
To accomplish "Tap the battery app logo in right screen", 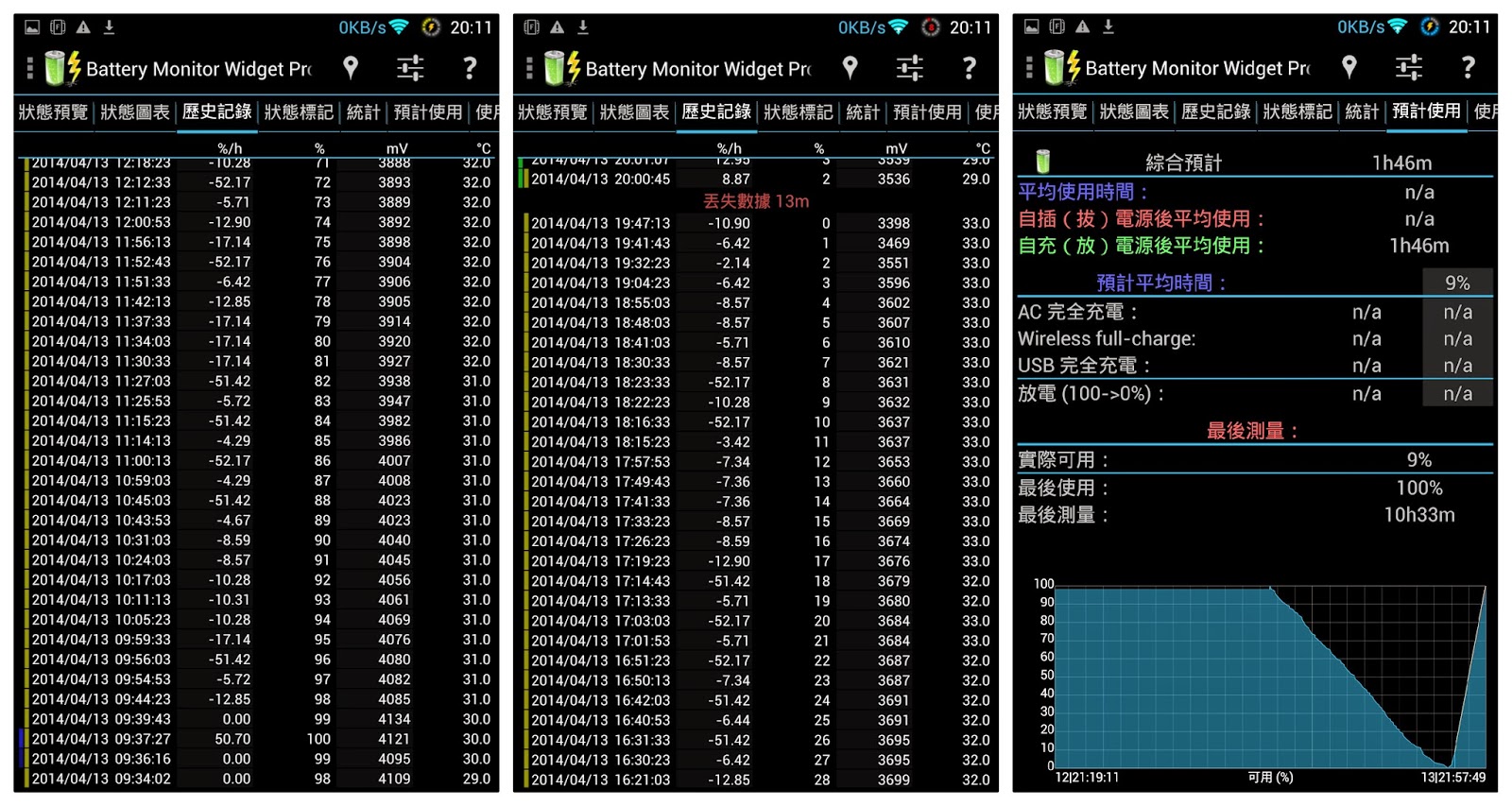I will 1062,67.
